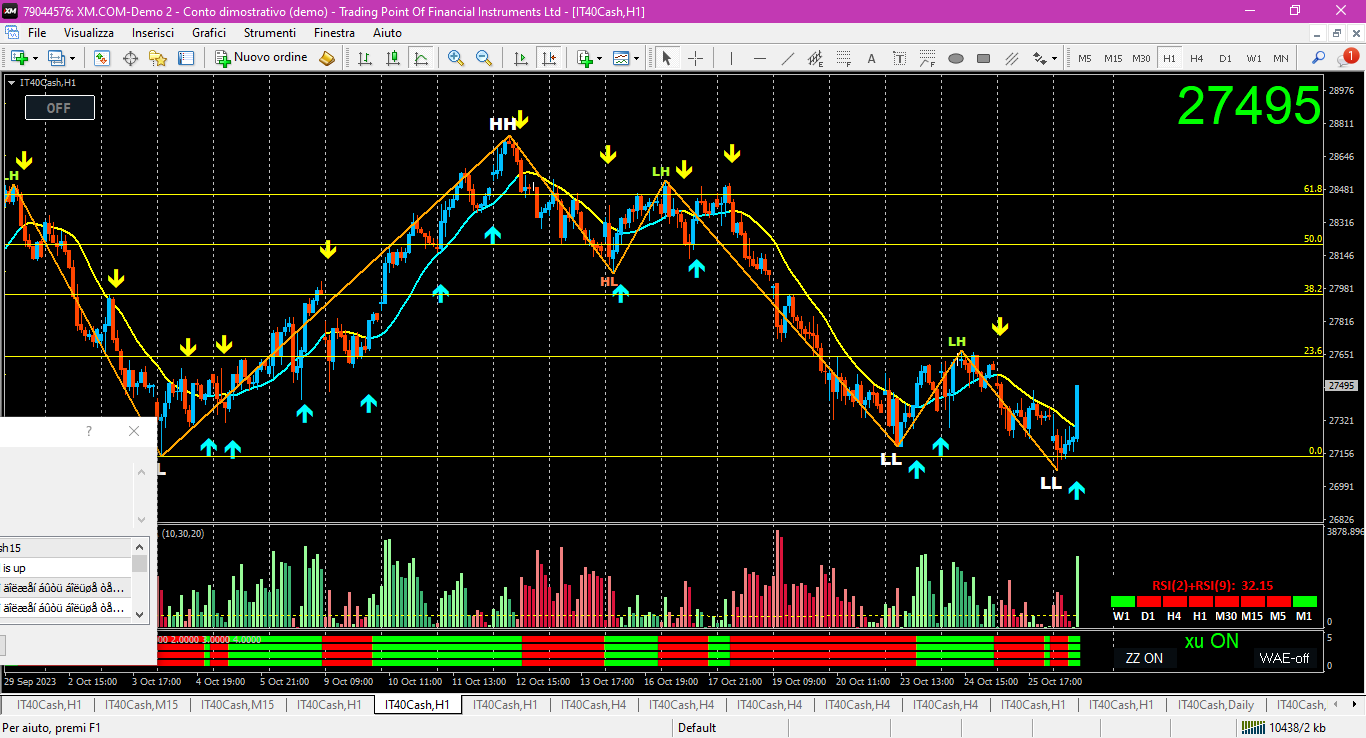Expand the indicators dropdown arrow
Viewport: 1366px width, 738px height.
599,59
